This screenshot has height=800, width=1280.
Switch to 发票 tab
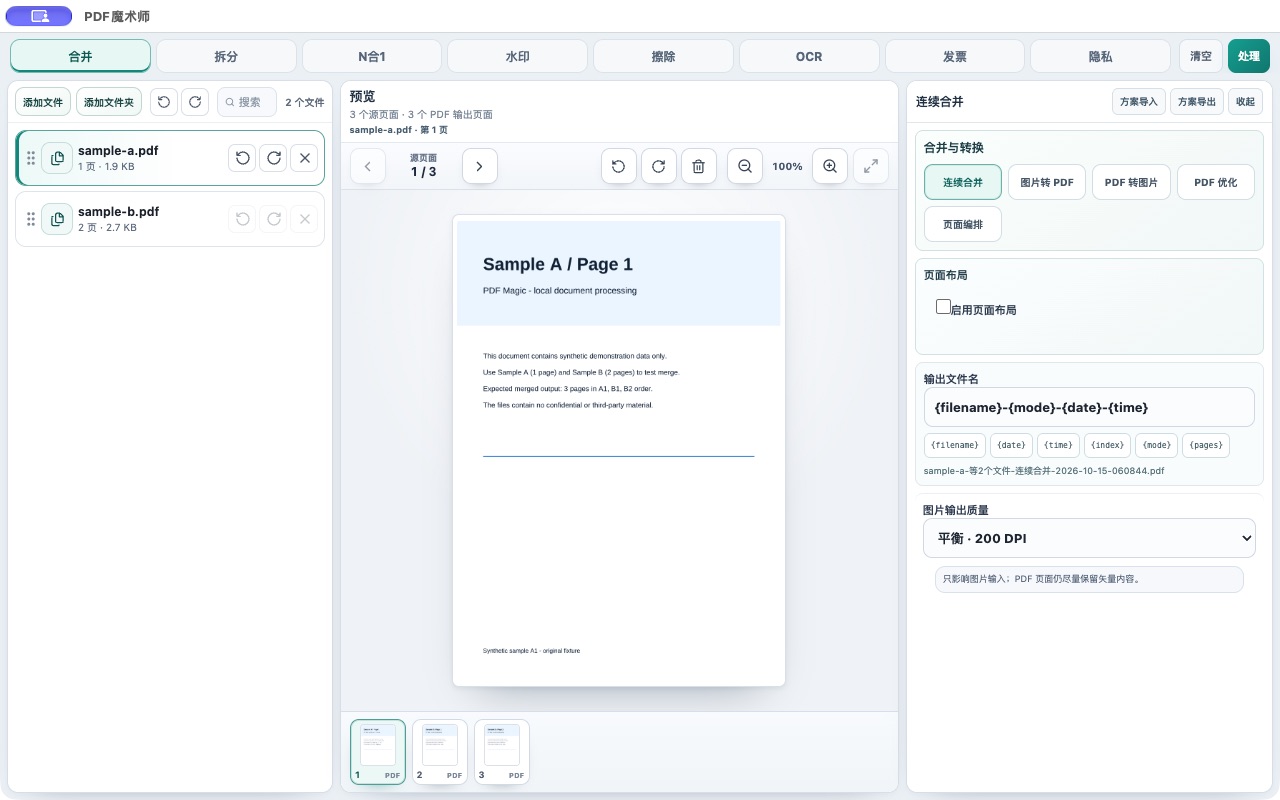pyautogui.click(x=955, y=56)
